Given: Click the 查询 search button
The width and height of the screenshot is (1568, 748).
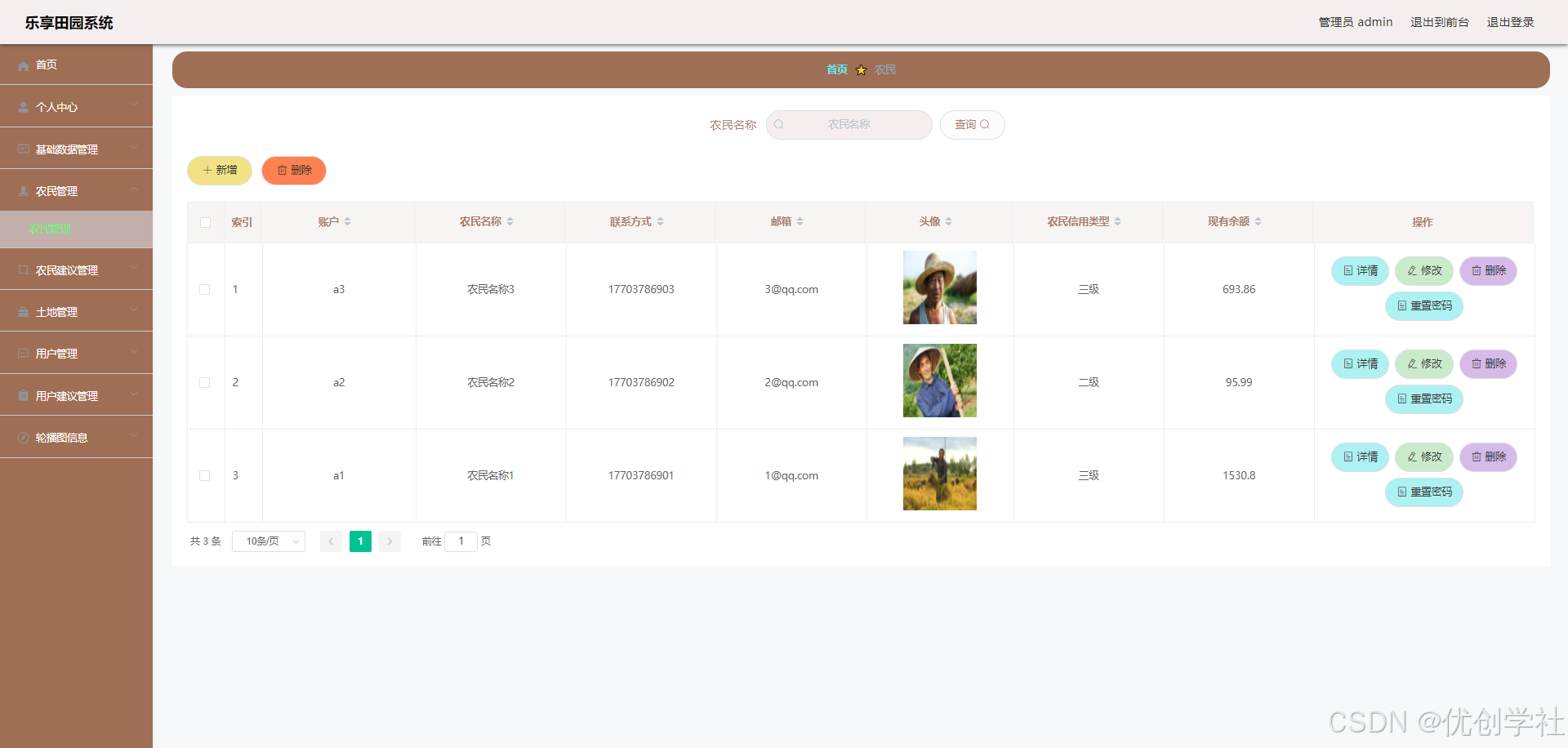Looking at the screenshot, I should (972, 125).
